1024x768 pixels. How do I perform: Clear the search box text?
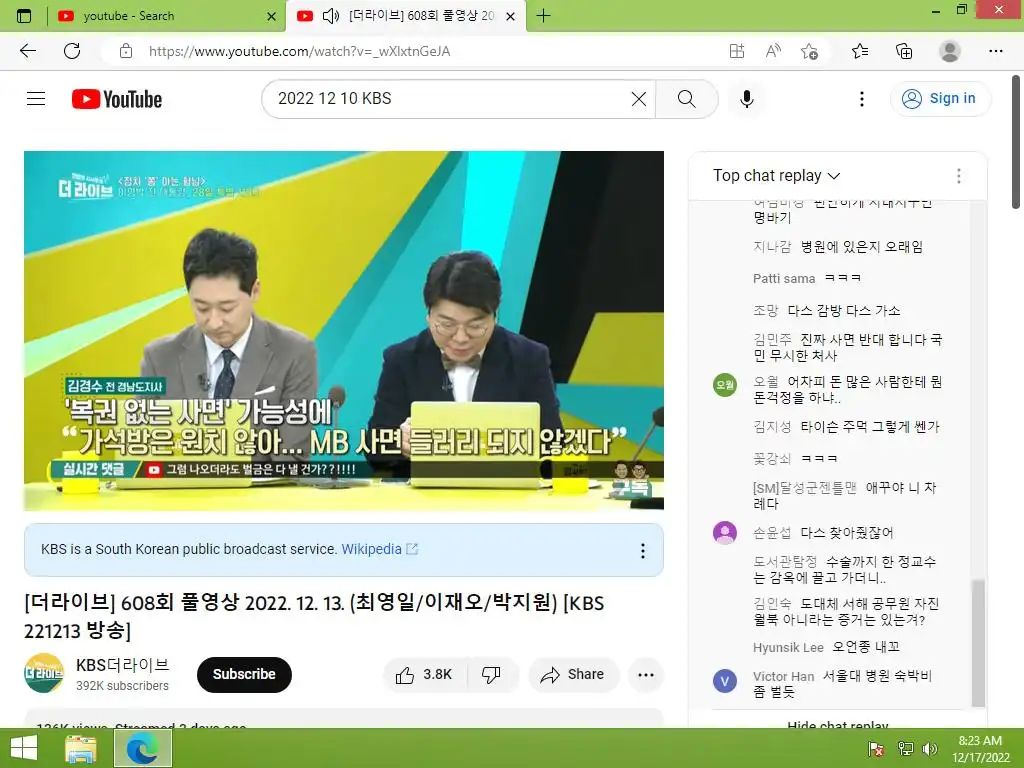(x=639, y=99)
